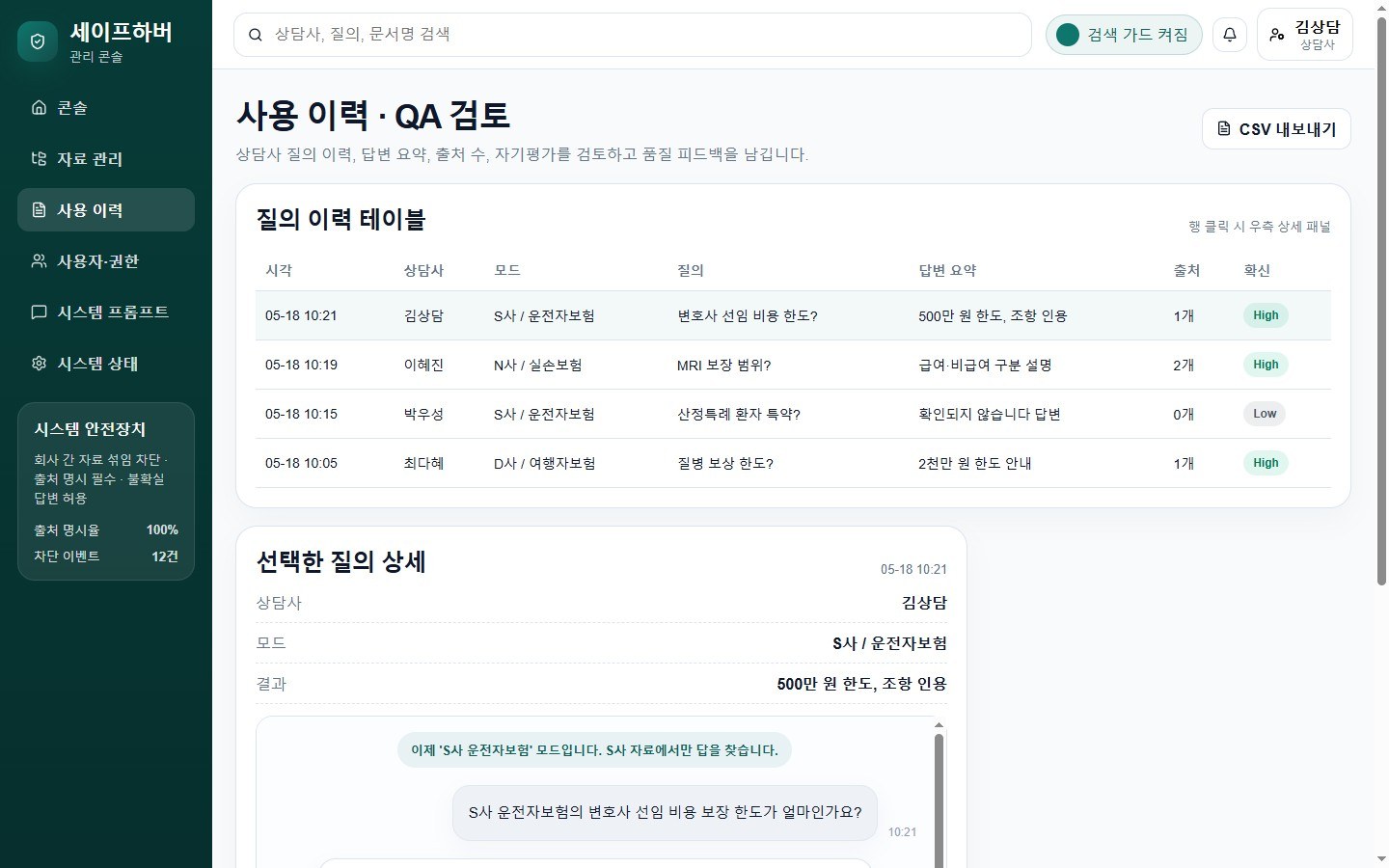Click the gear icon beside 시스템 상태
The height and width of the screenshot is (868, 1389).
pyautogui.click(x=39, y=363)
